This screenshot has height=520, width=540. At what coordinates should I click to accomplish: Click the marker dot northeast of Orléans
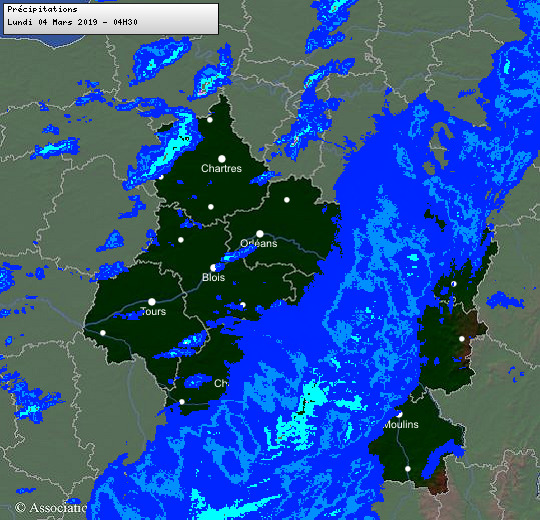287,200
